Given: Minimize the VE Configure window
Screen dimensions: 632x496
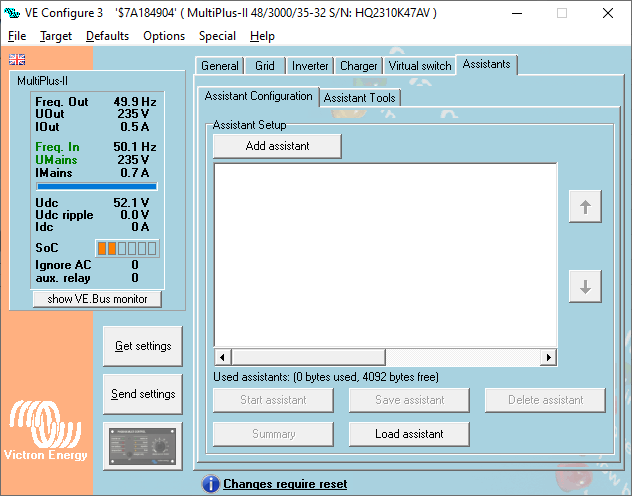Looking at the screenshot, I should pos(517,13).
